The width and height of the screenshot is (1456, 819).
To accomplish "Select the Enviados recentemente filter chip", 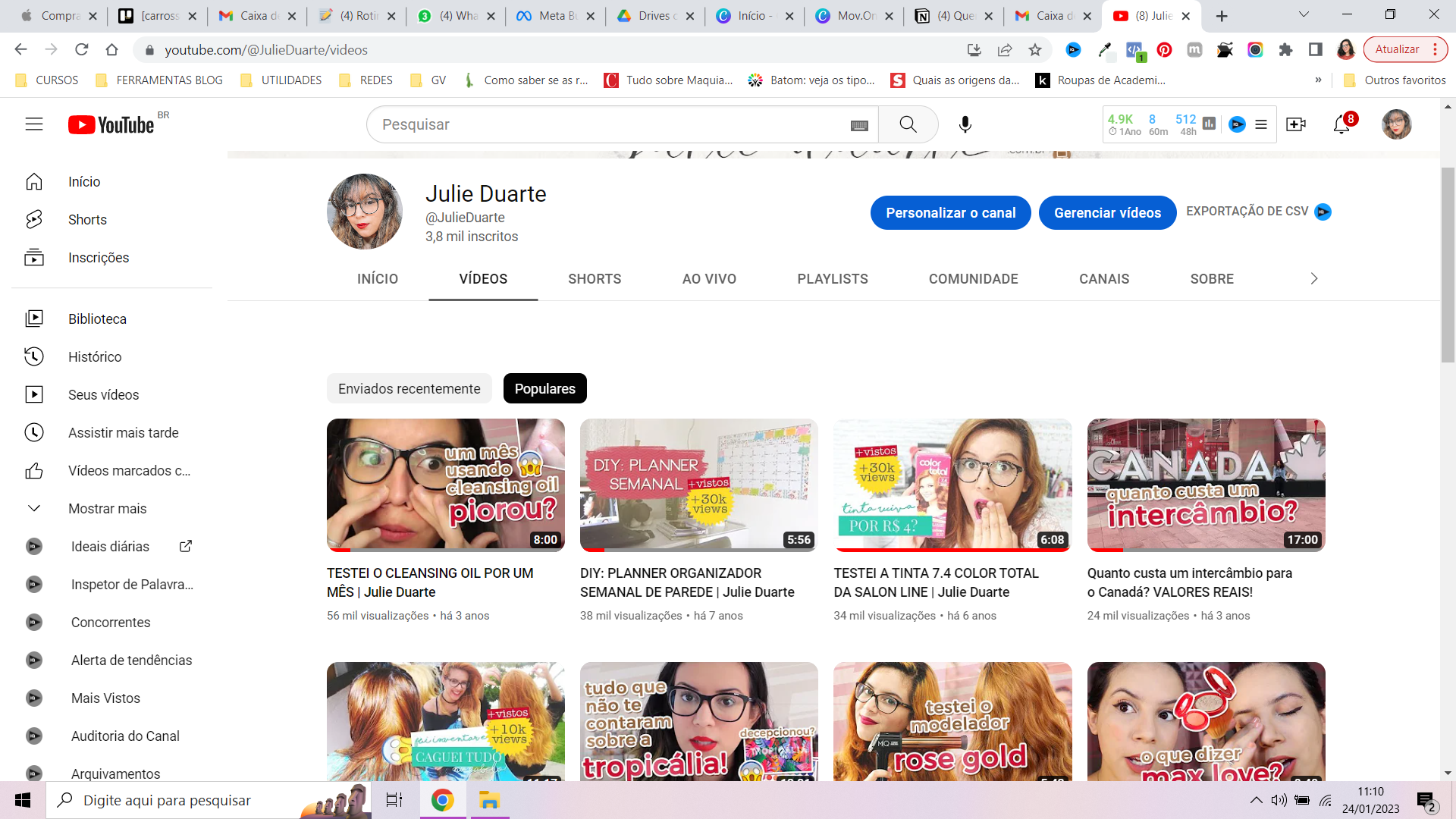I will click(409, 388).
